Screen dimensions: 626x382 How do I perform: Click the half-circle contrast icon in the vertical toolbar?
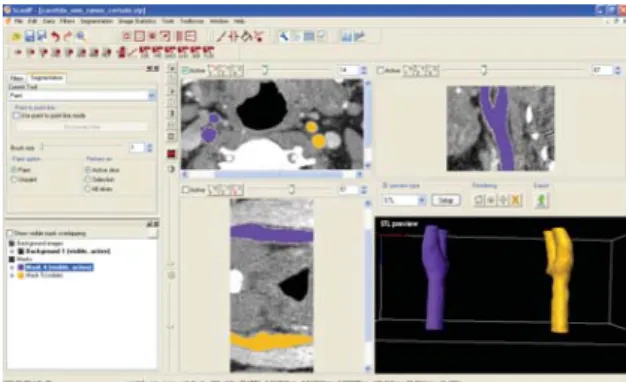(x=171, y=169)
